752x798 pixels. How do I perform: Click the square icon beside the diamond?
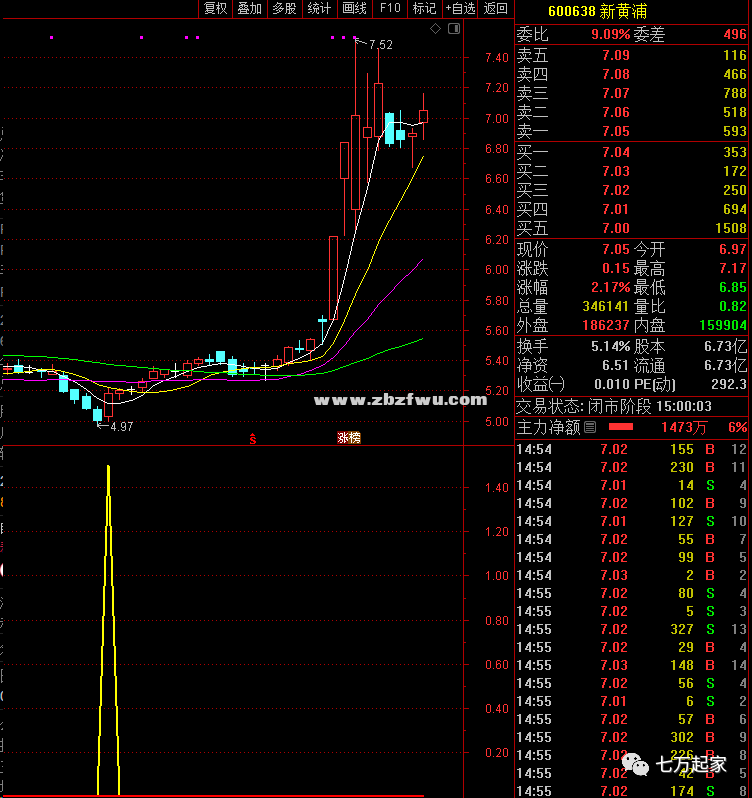point(453,30)
